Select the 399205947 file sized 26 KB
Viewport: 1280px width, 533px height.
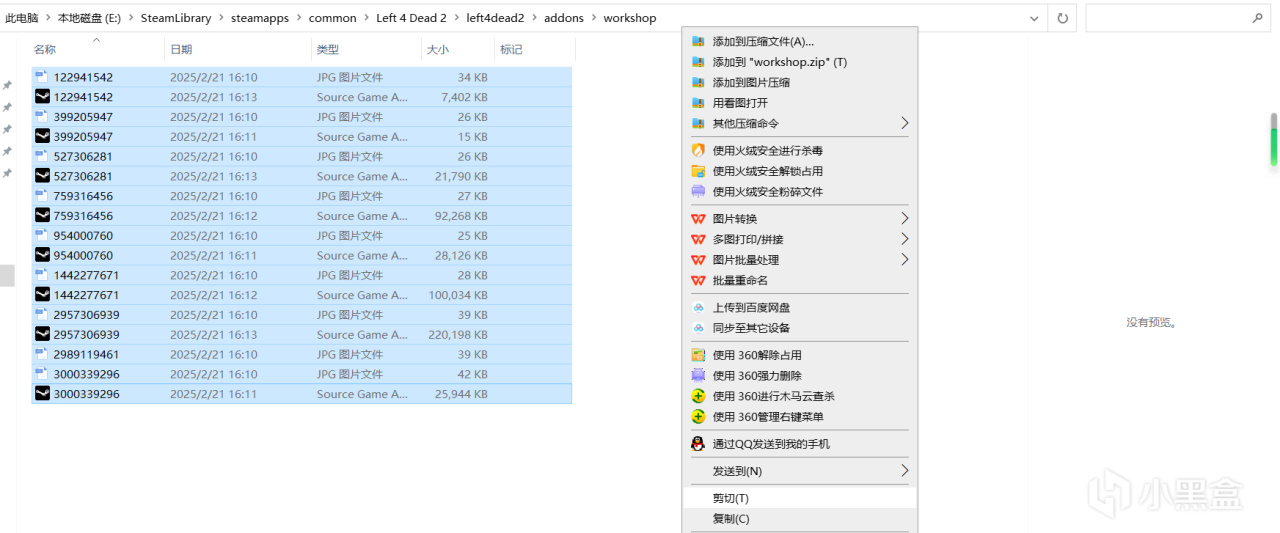point(302,116)
